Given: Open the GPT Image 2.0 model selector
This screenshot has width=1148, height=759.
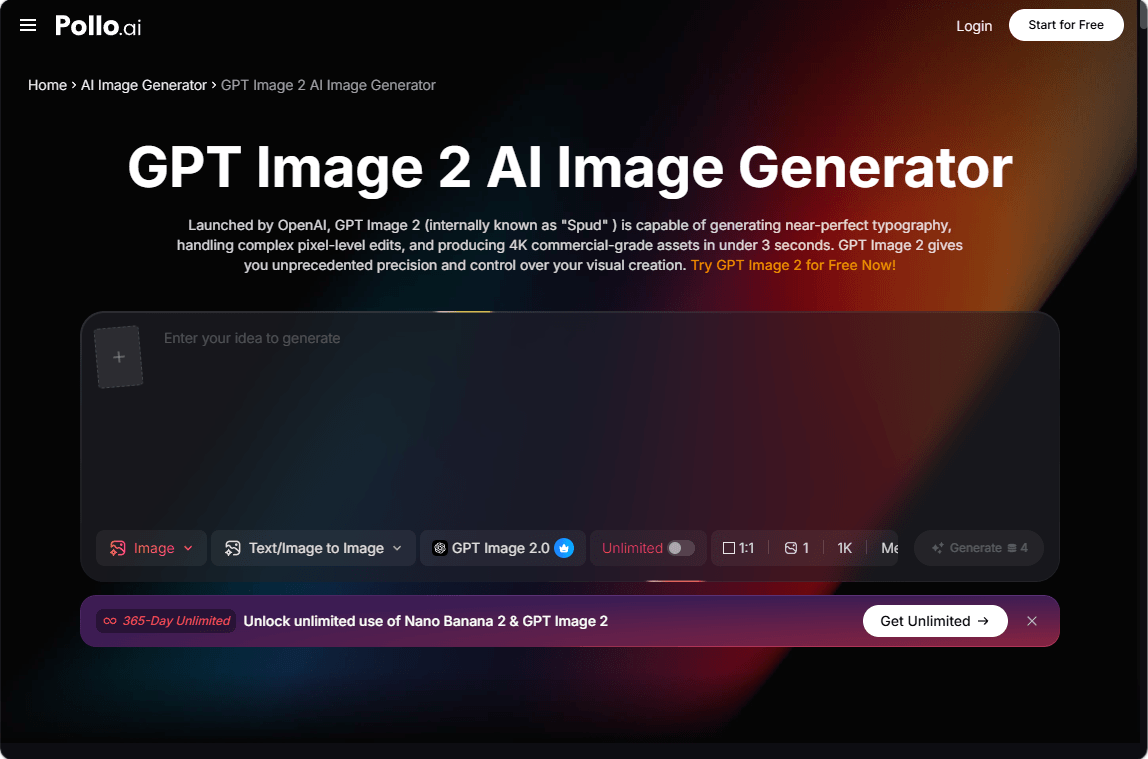Looking at the screenshot, I should (x=502, y=547).
